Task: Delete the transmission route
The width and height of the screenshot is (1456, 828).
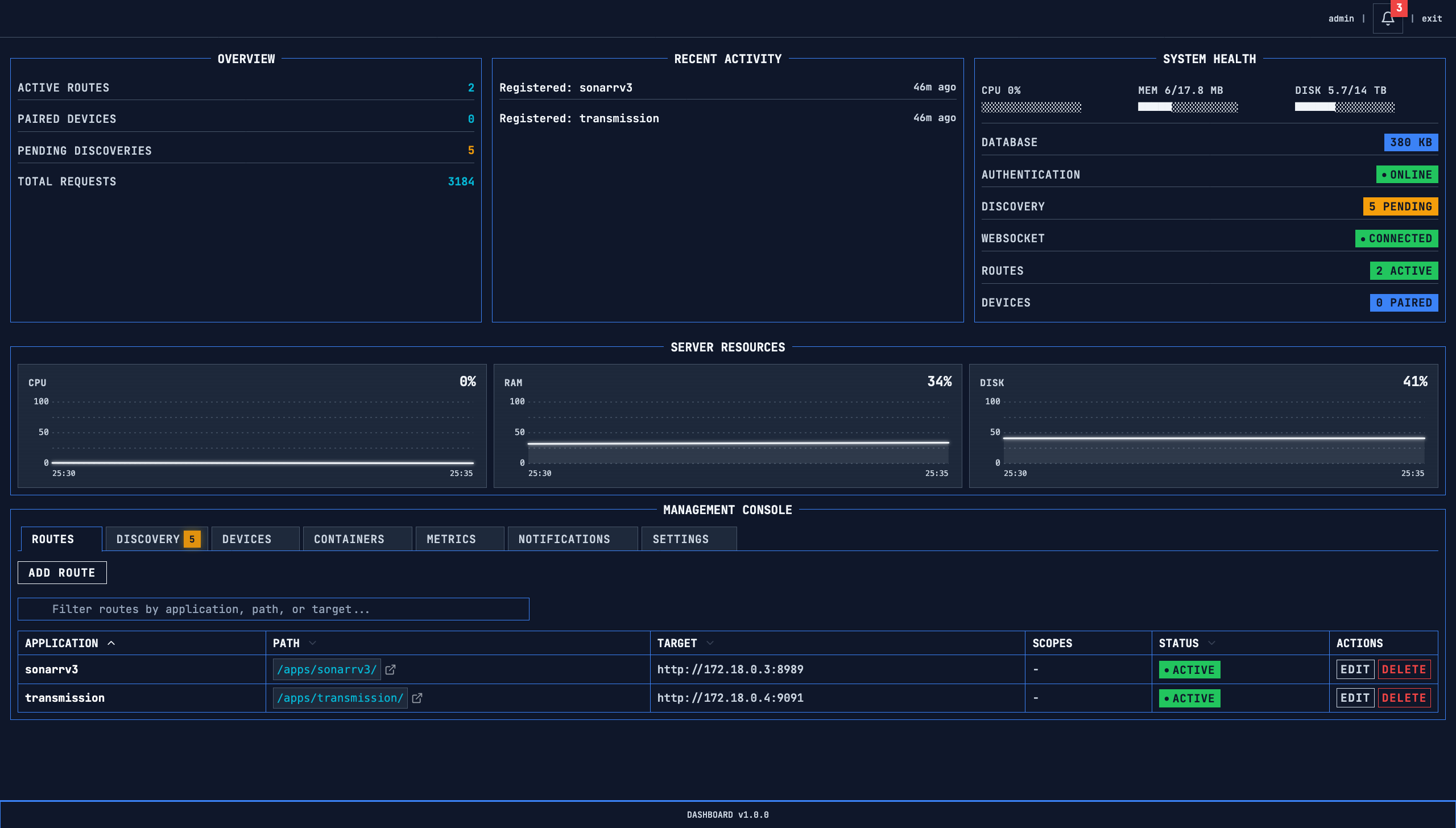Action: coord(1404,698)
